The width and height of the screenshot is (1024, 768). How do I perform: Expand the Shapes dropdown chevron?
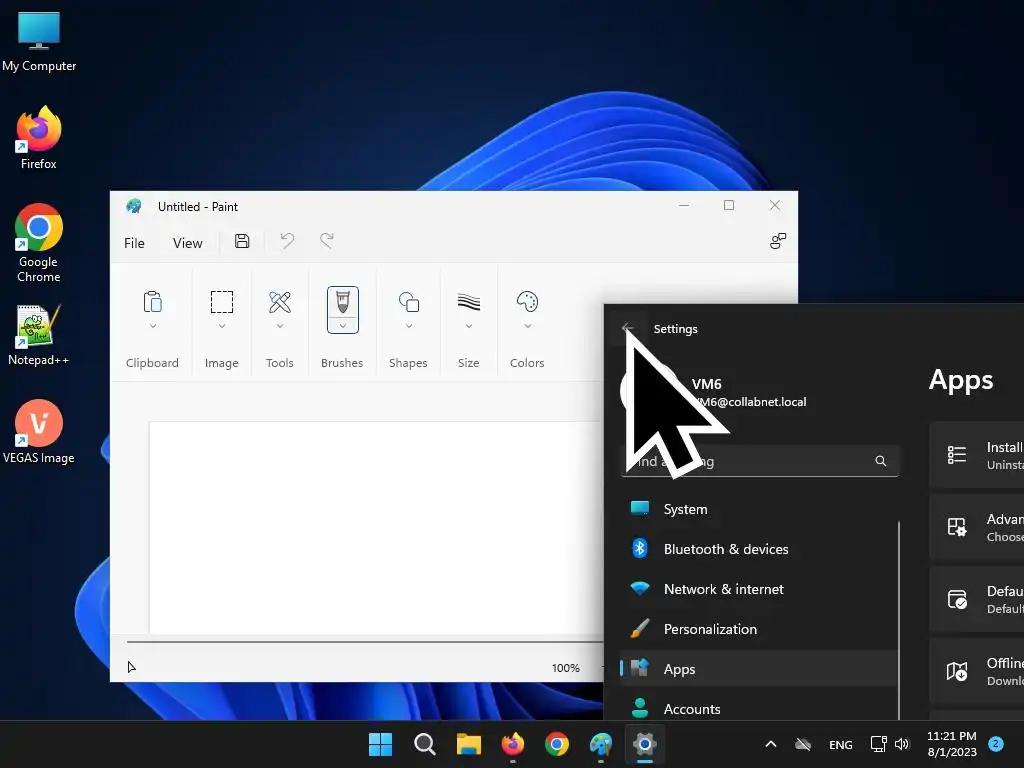tap(408, 326)
